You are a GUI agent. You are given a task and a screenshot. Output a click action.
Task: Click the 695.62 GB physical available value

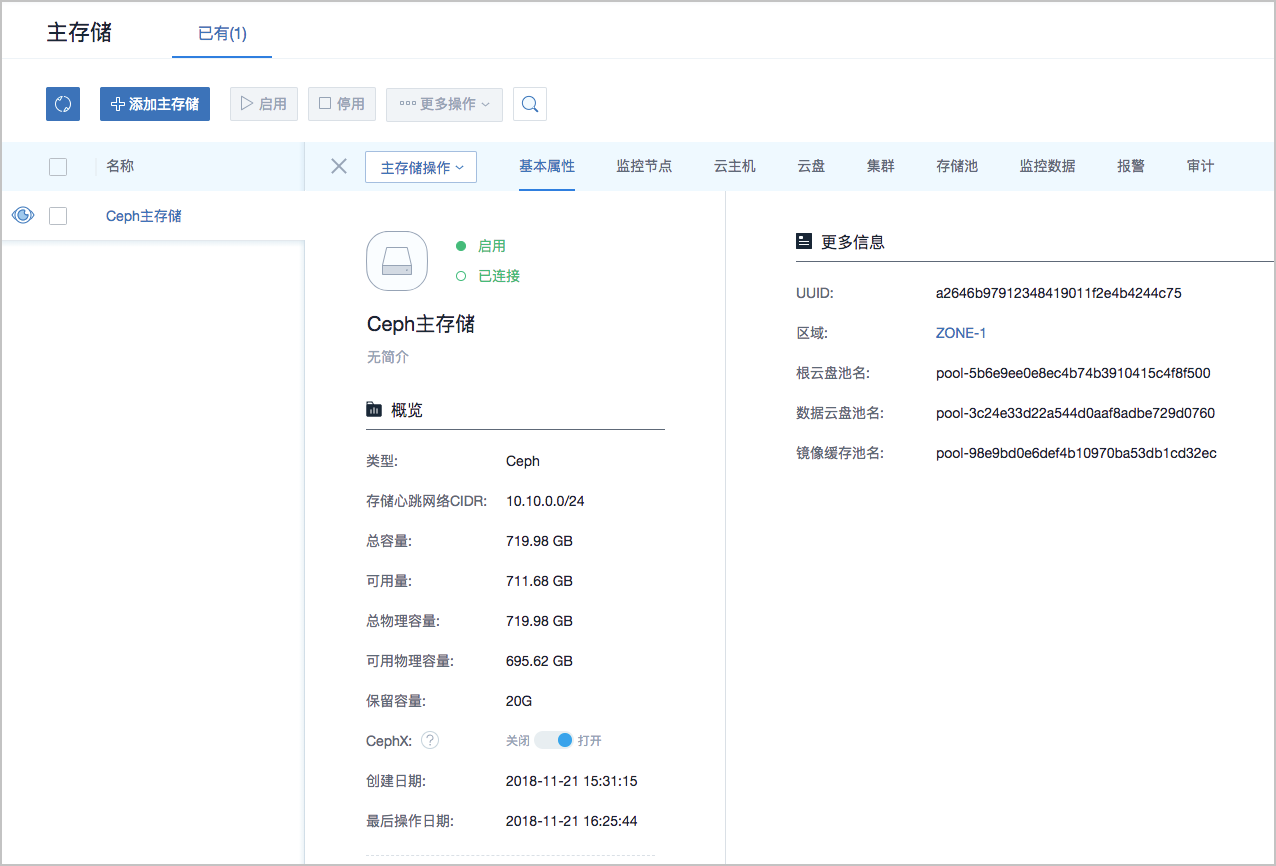click(x=539, y=661)
